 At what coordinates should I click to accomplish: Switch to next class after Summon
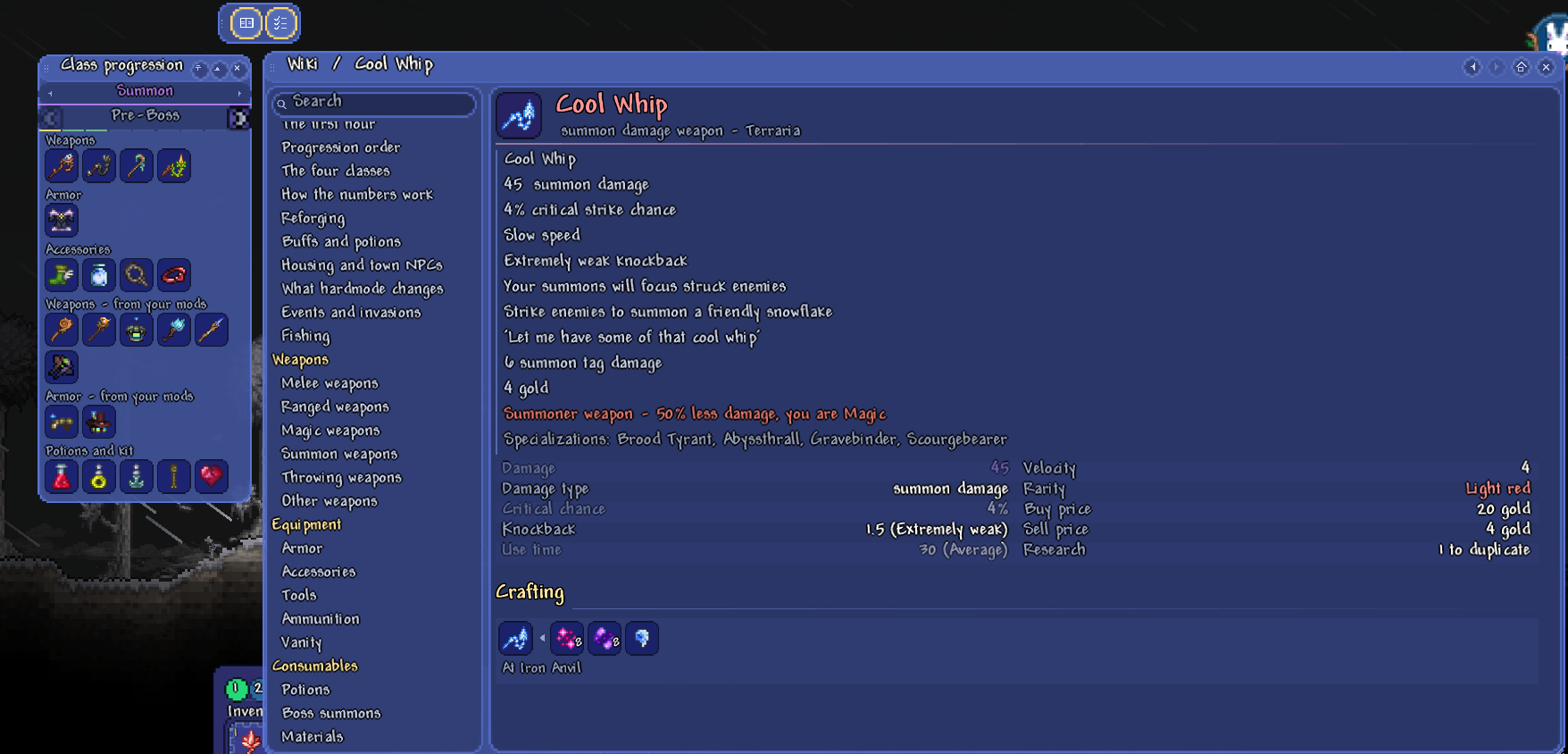239,92
